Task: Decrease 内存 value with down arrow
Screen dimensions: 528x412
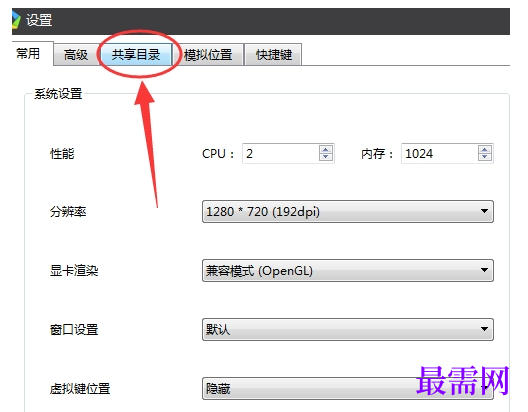Action: [485, 157]
